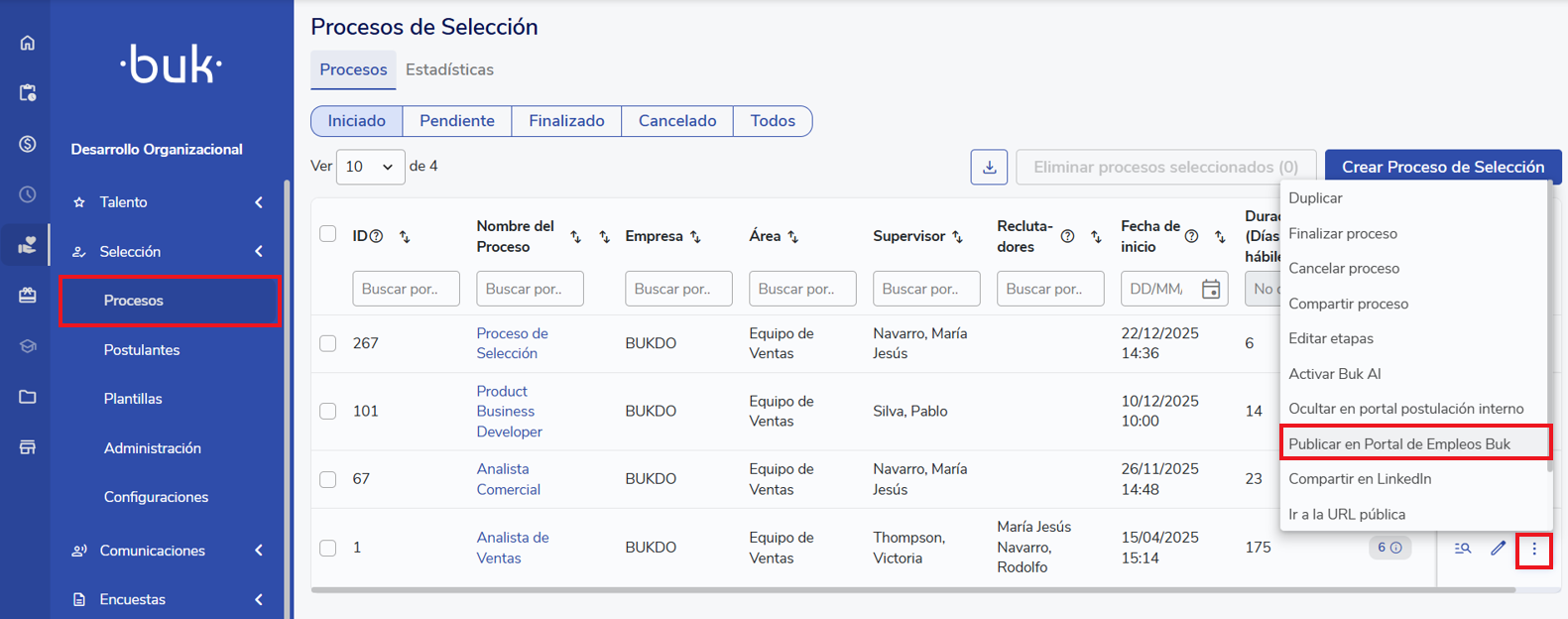Screen dimensions: 1568x619
Task: Click Crear Proceso de Selección button
Action: click(1442, 167)
